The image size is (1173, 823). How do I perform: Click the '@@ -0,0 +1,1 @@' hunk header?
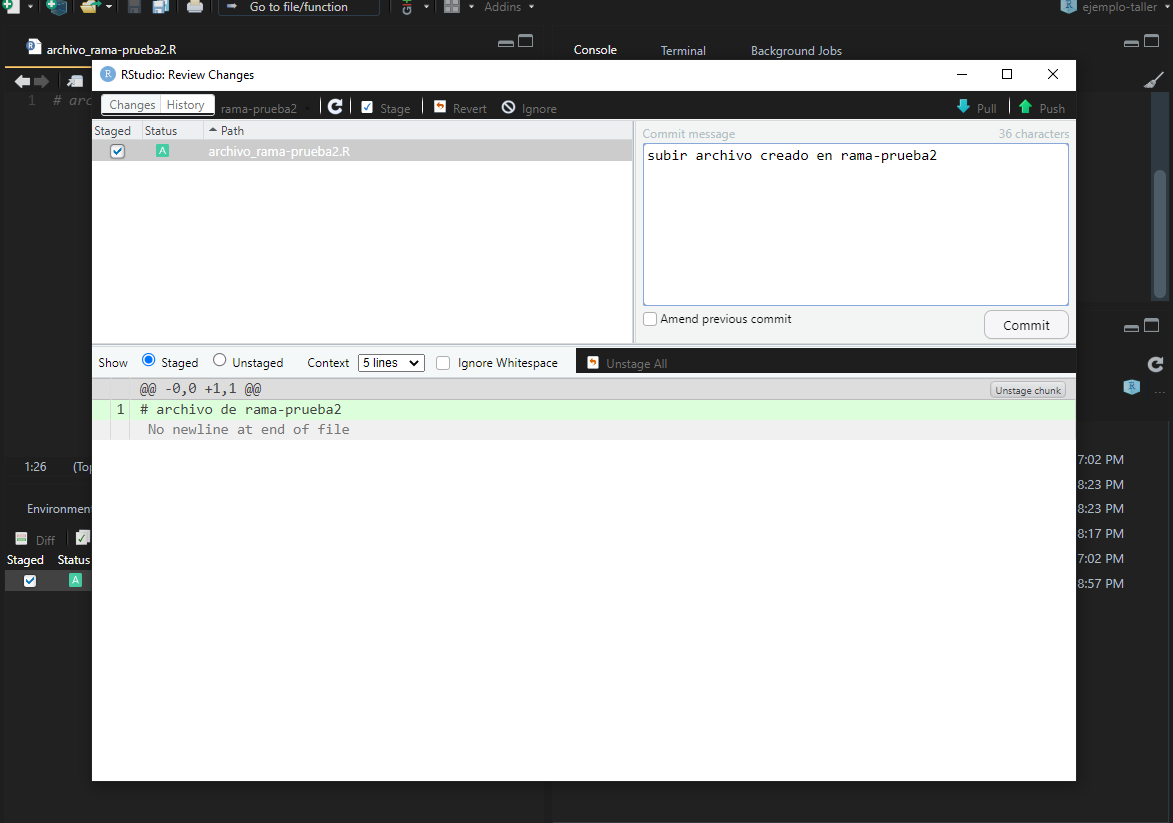pos(200,389)
